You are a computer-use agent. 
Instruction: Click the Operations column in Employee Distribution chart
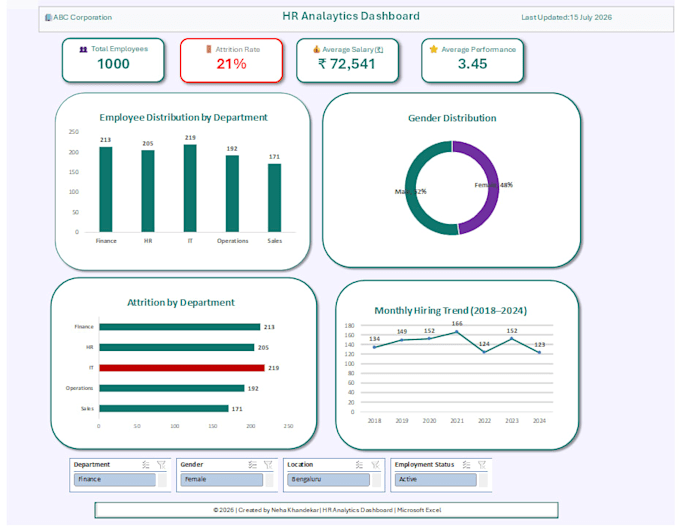(x=232, y=194)
